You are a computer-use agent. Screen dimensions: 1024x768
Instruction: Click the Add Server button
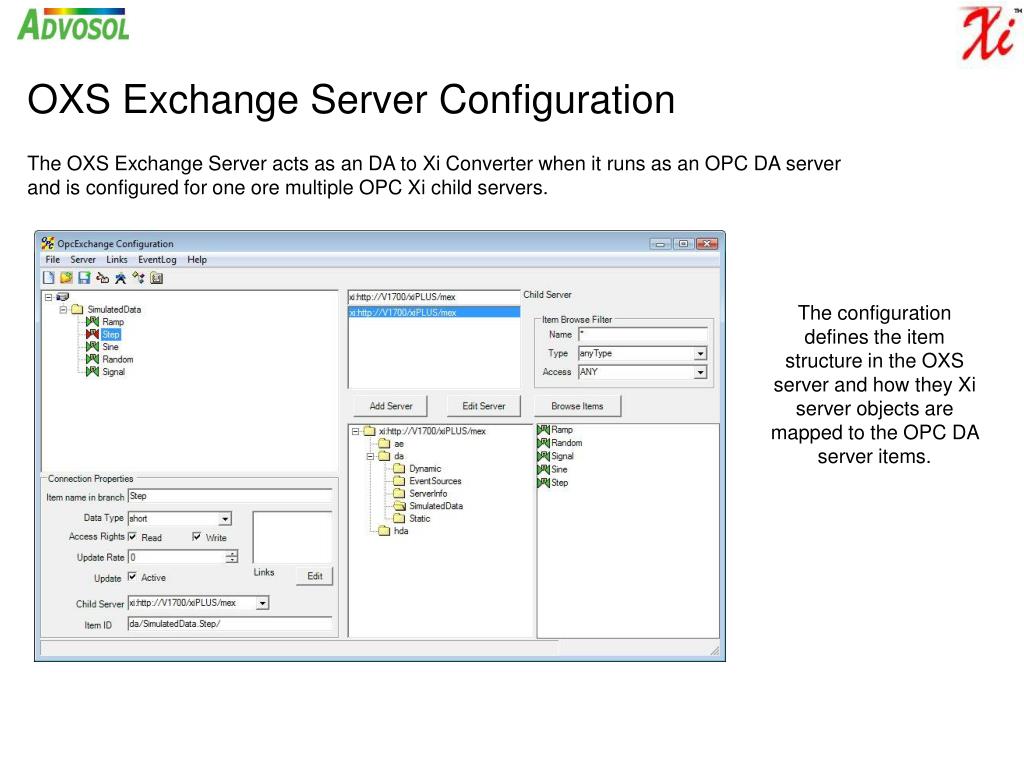tap(391, 406)
